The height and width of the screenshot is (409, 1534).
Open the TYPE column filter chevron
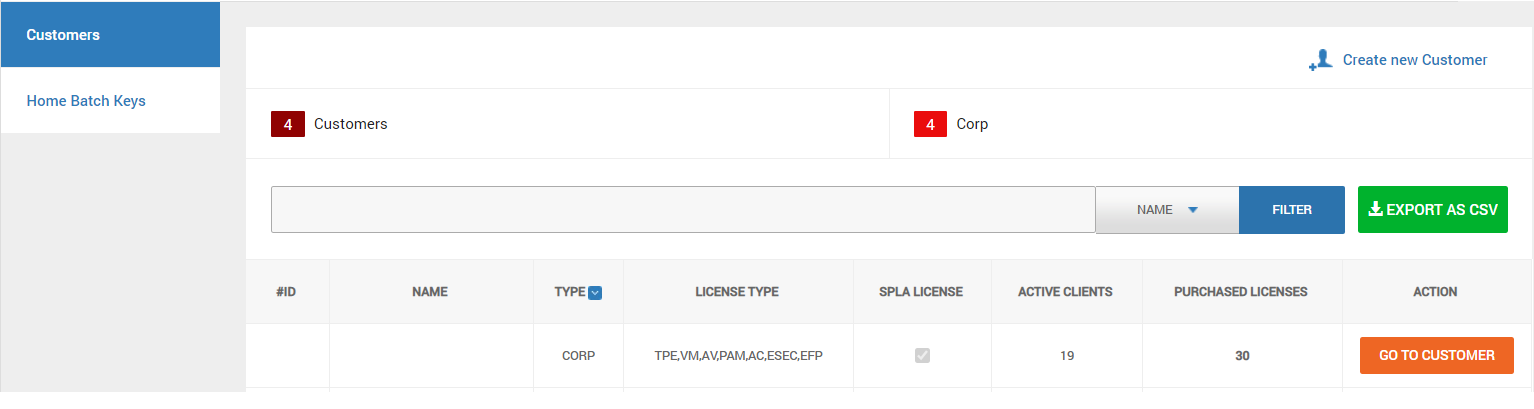tap(595, 293)
